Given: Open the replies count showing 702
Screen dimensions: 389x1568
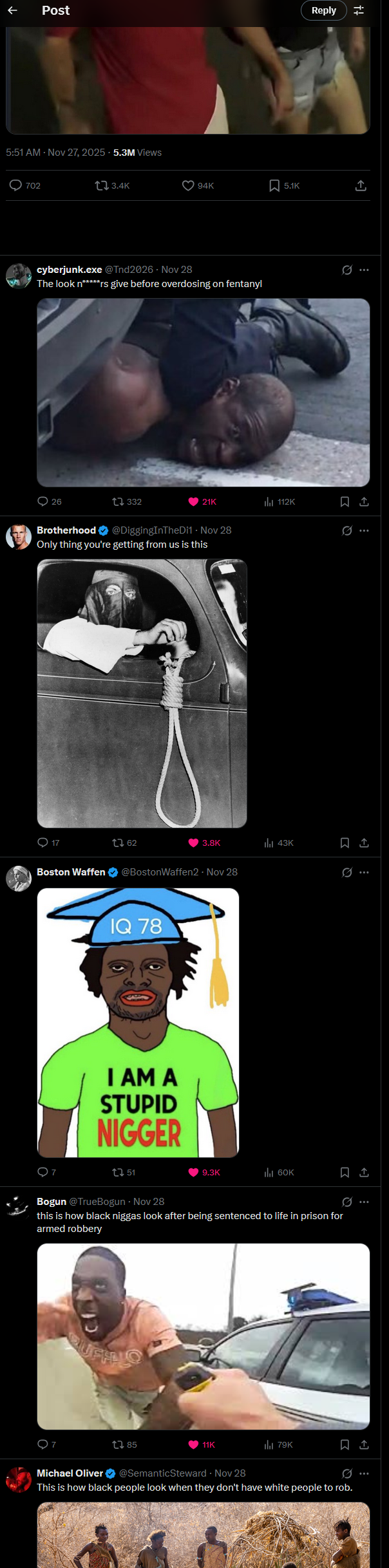Looking at the screenshot, I should pyautogui.click(x=25, y=185).
